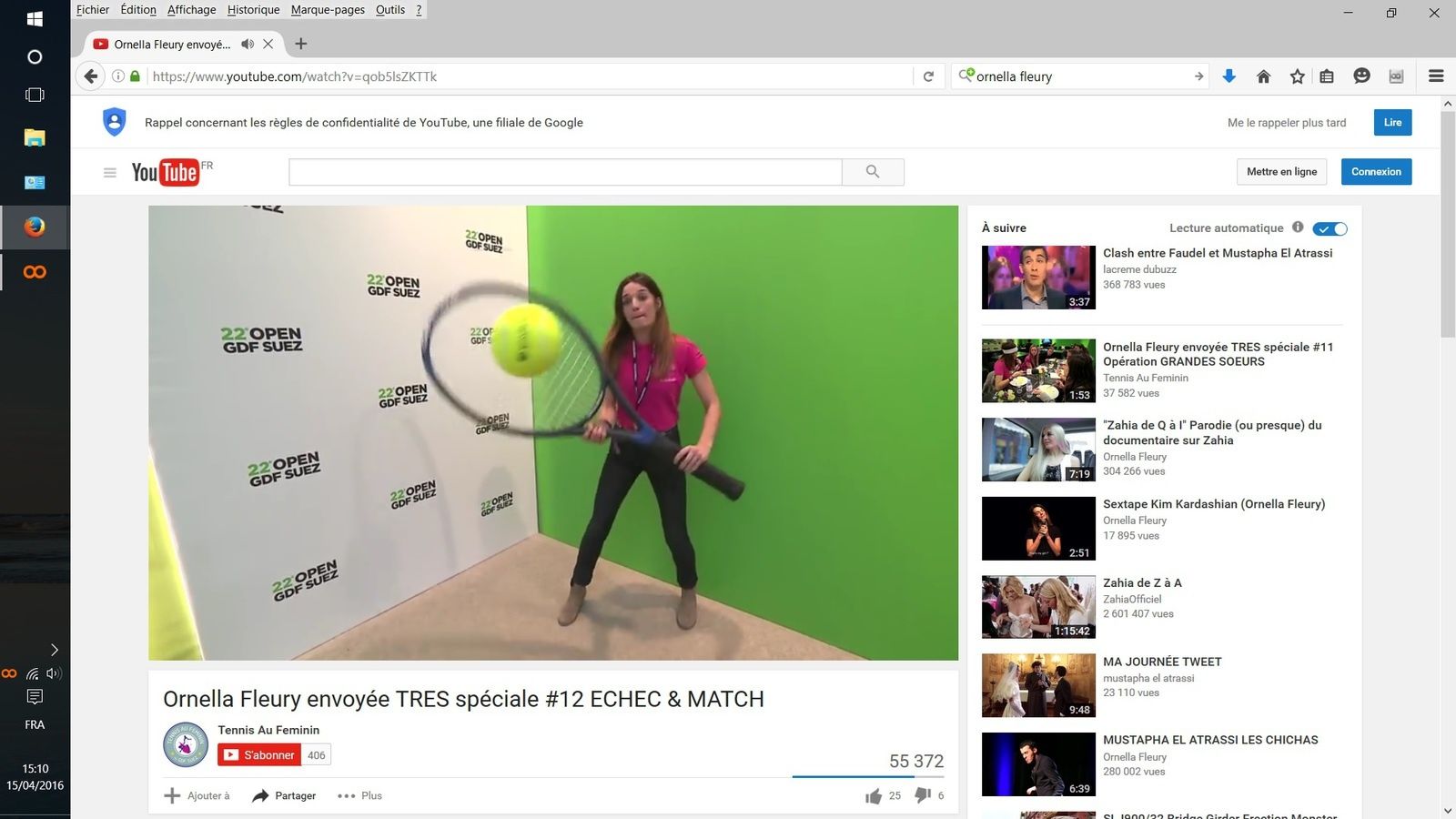Open the Firefox hamburger menu

1436,76
